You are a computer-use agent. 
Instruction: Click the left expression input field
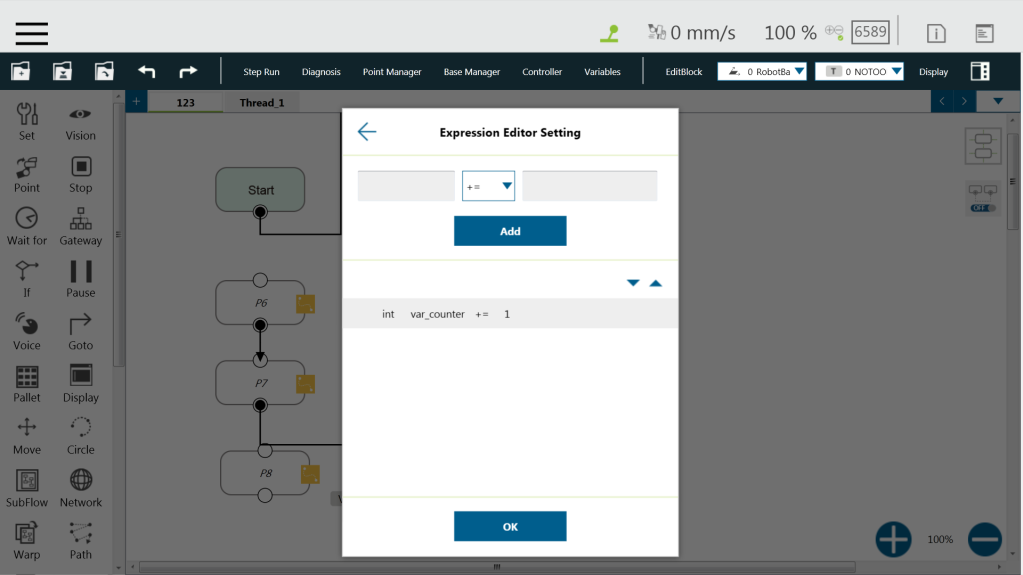click(x=406, y=186)
